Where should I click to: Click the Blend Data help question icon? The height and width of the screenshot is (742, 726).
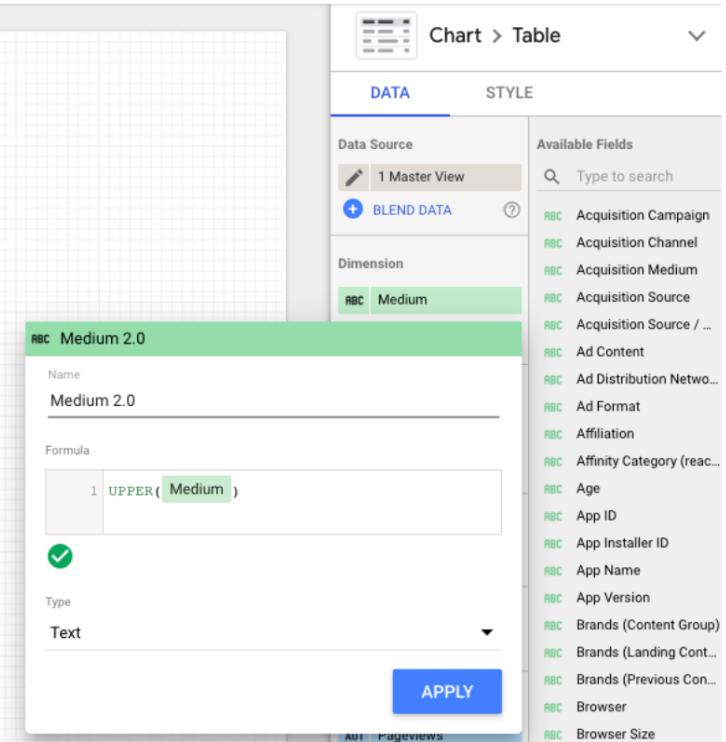pos(510,210)
